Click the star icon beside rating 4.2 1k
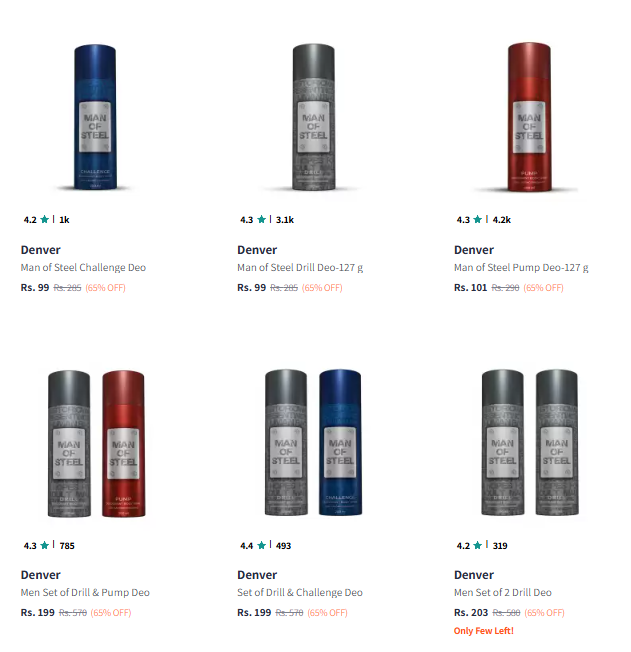The image size is (631, 652). [x=45, y=219]
